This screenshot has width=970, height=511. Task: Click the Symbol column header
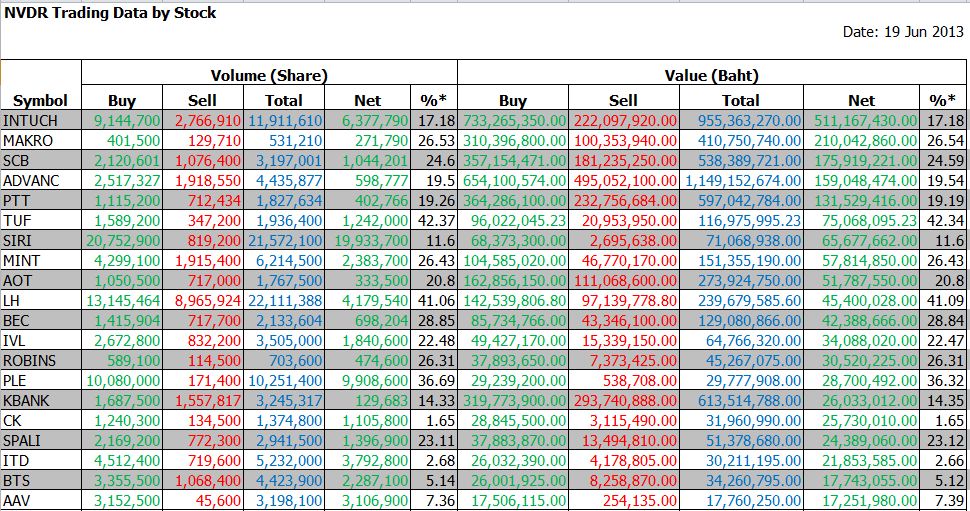point(41,100)
